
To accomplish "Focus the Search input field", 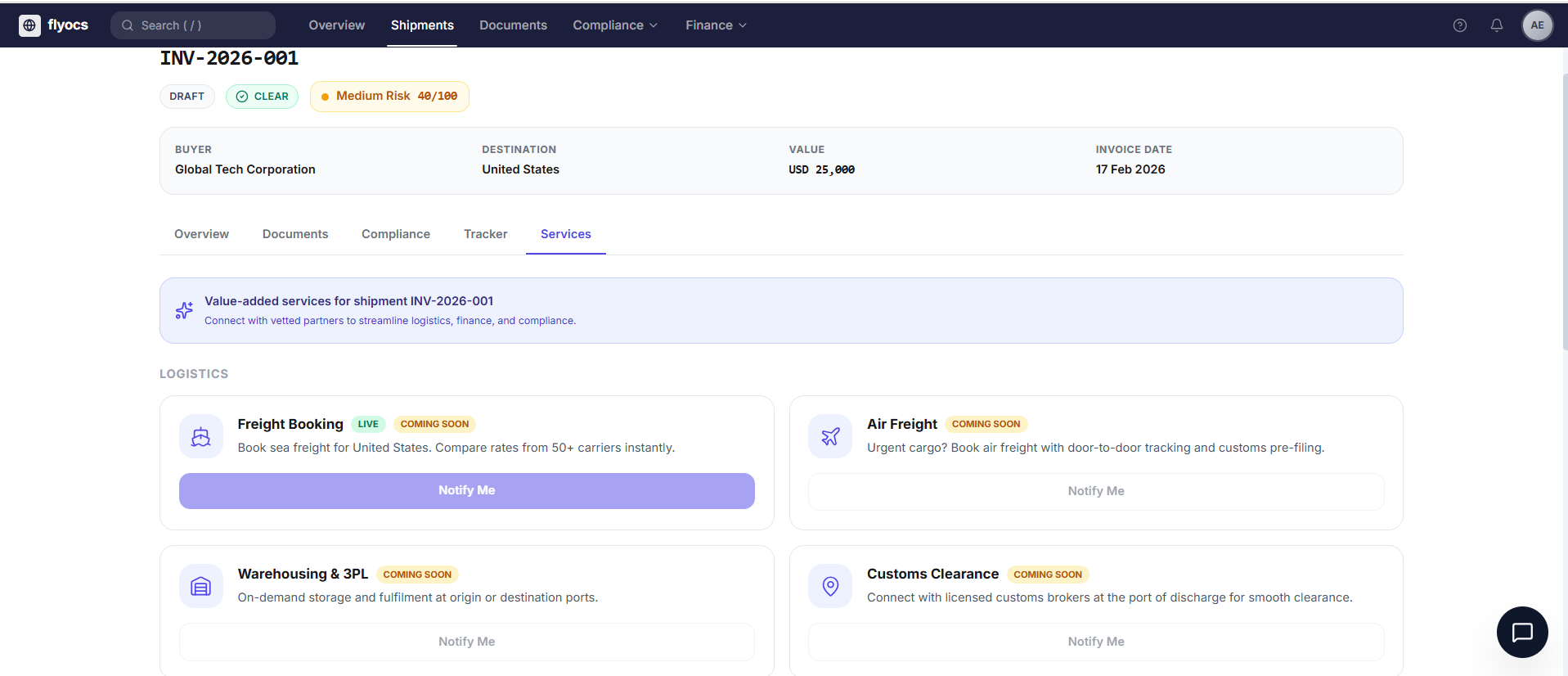I will click(x=193, y=25).
